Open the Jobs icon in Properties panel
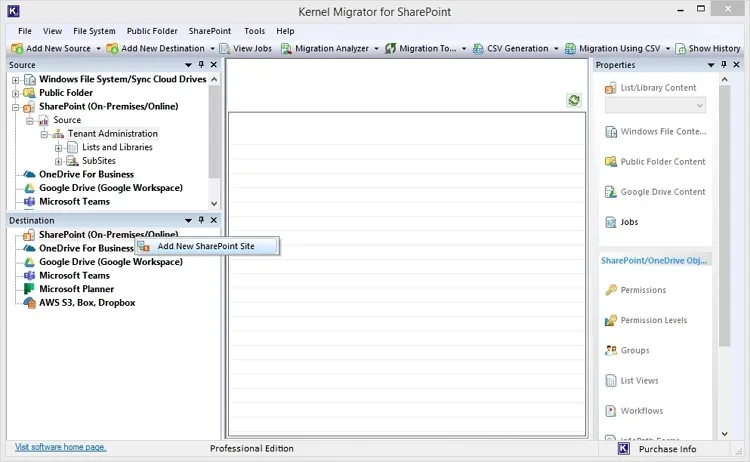This screenshot has width=750, height=462. point(611,222)
